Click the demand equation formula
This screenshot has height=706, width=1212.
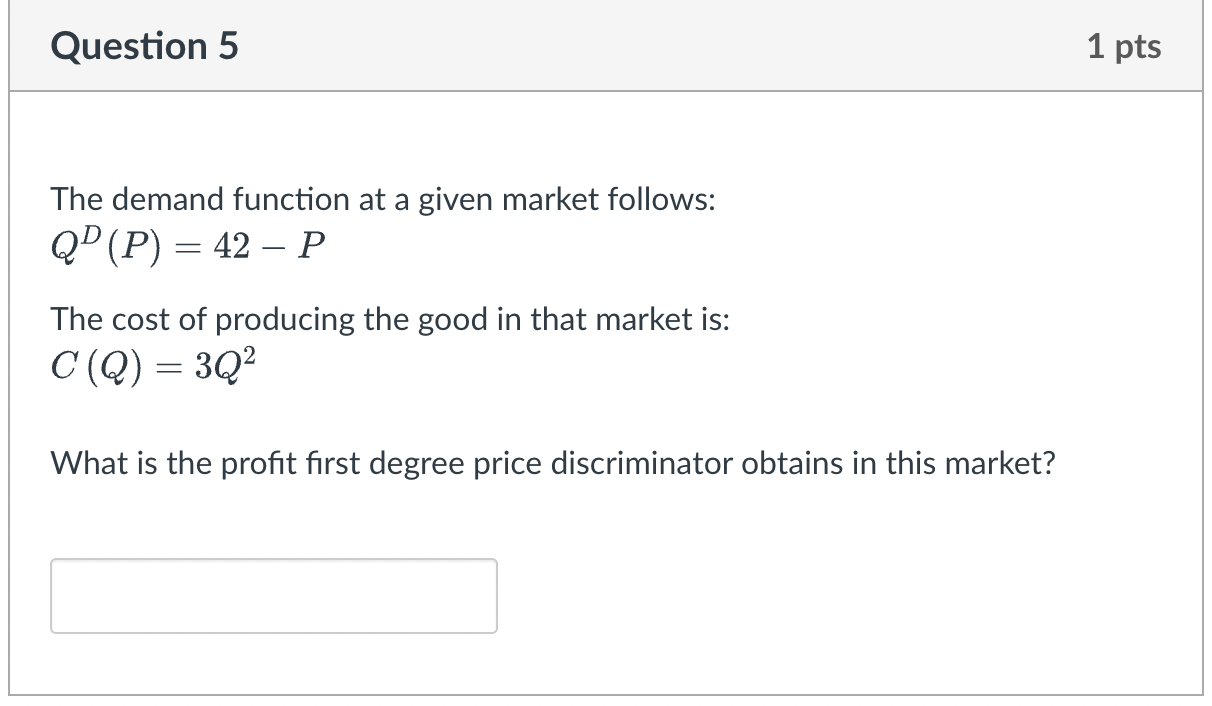(189, 246)
